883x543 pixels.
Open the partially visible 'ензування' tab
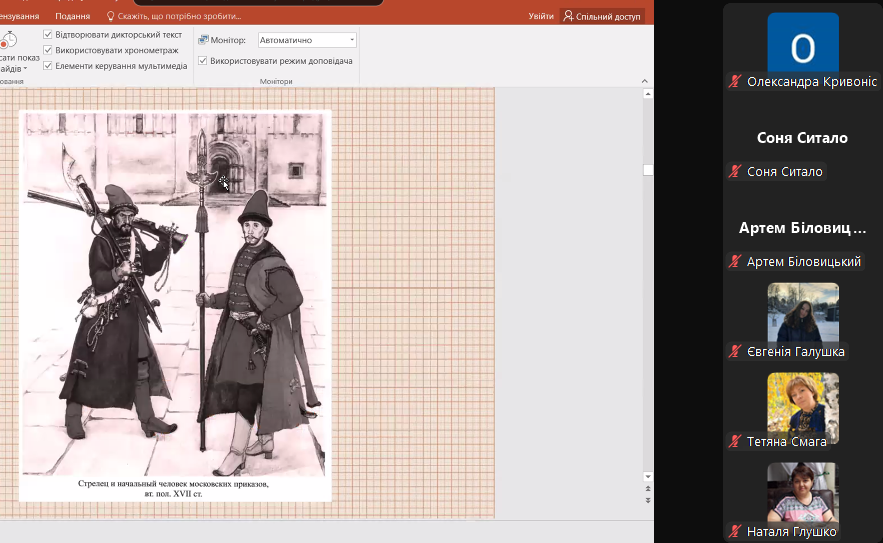[20, 16]
